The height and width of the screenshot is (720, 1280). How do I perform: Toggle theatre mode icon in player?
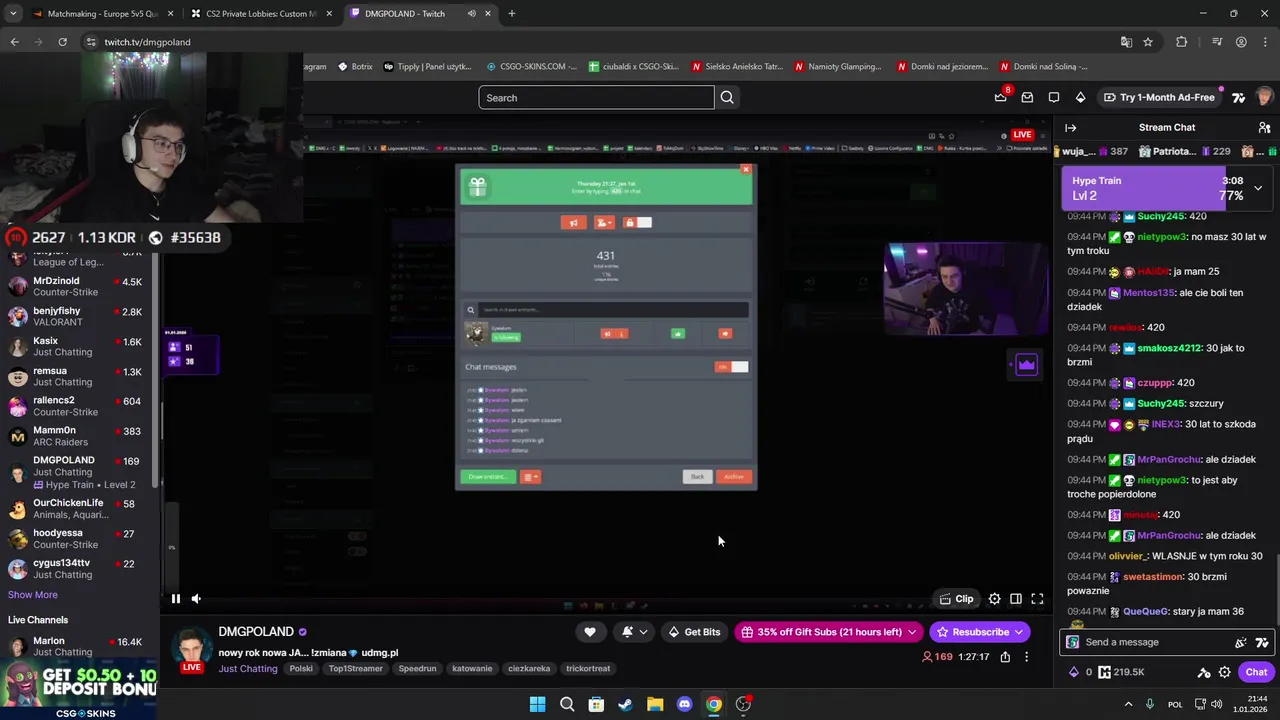click(x=1016, y=599)
